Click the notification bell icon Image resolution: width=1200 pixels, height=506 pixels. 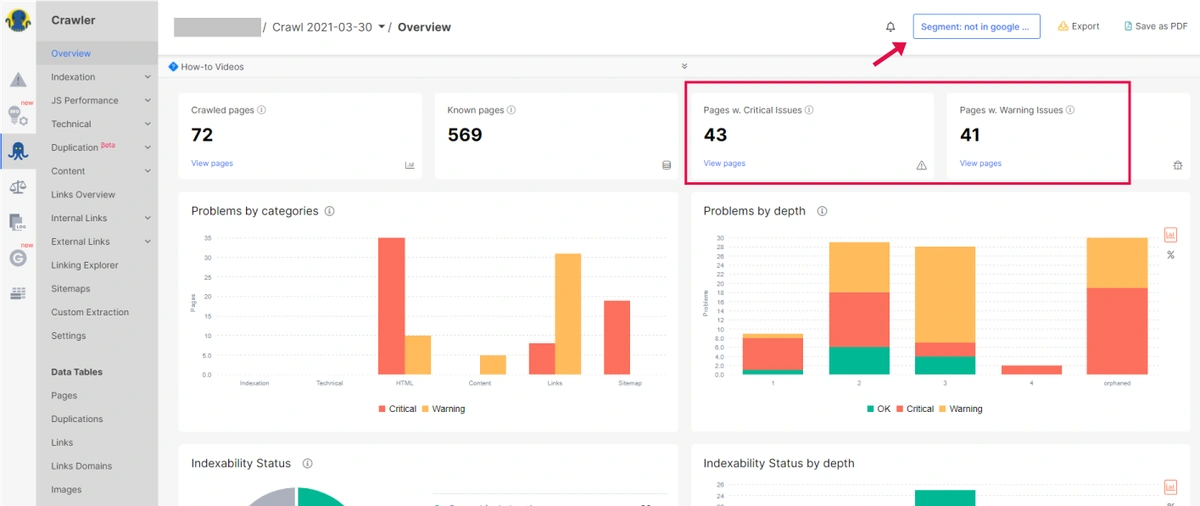click(891, 27)
